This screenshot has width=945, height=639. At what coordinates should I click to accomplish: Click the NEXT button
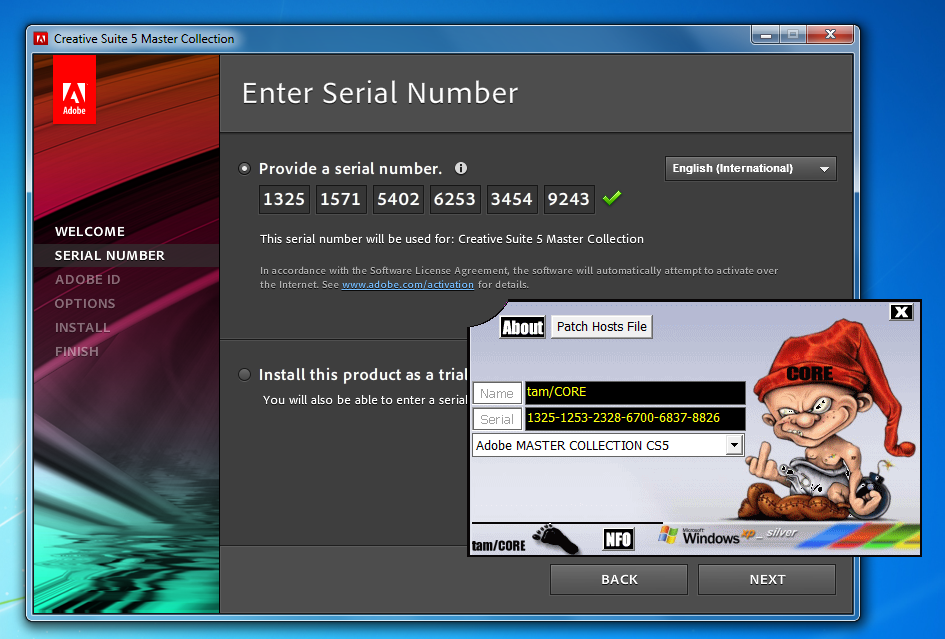coord(767,579)
